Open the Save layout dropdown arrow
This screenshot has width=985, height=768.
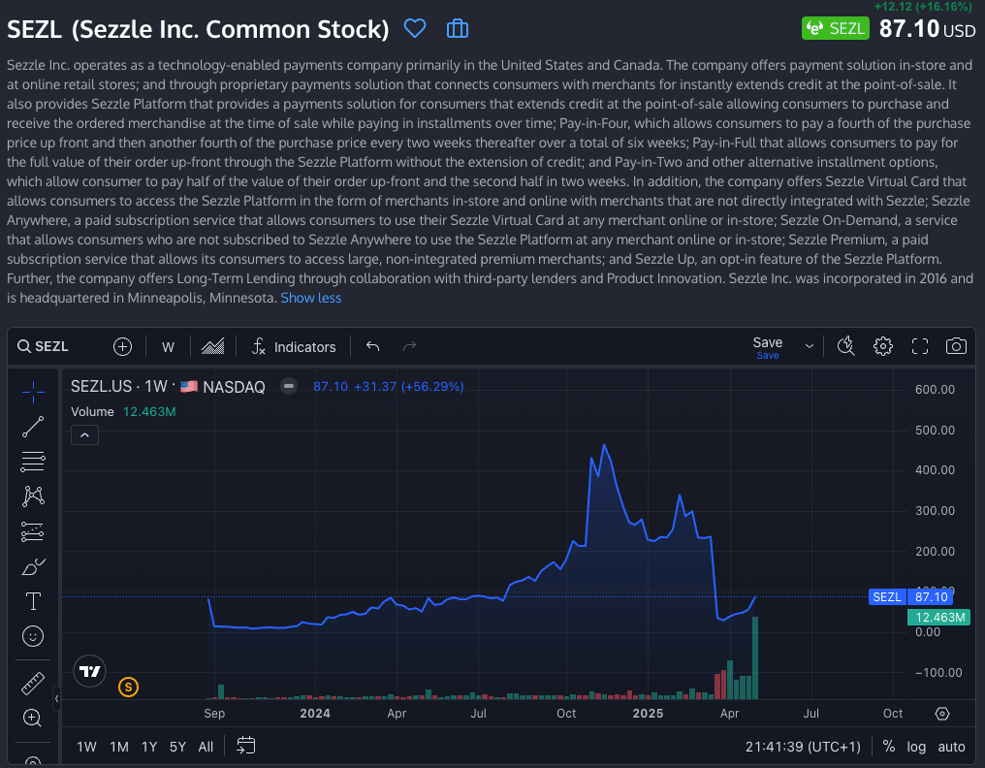coord(809,346)
